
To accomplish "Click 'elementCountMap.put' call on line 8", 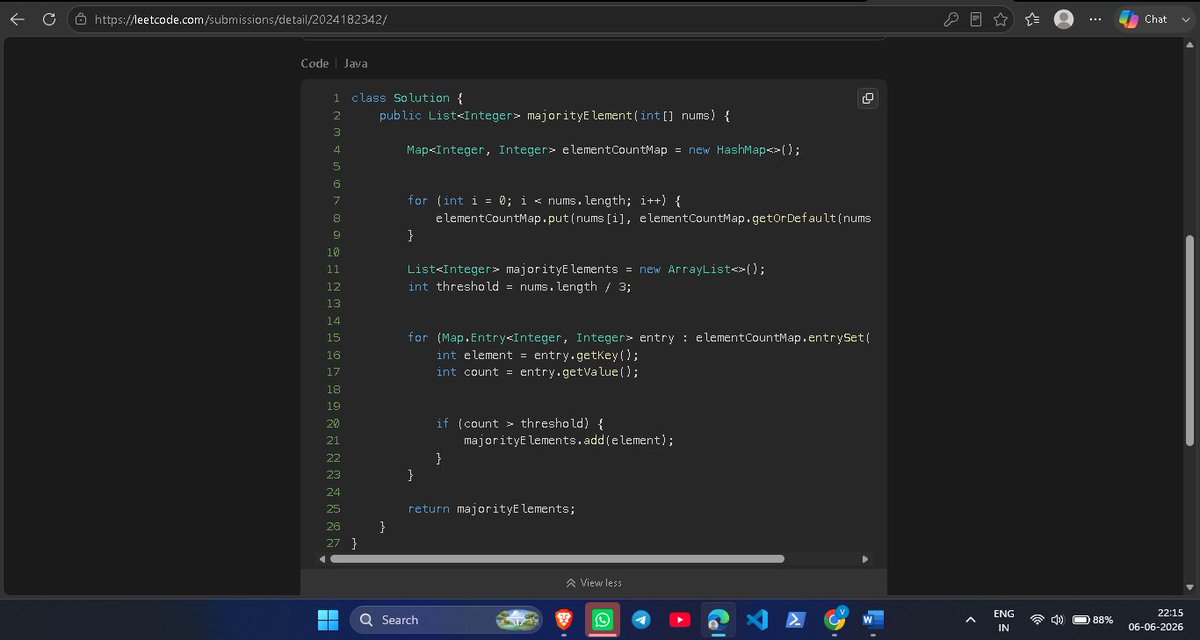I will [502, 218].
